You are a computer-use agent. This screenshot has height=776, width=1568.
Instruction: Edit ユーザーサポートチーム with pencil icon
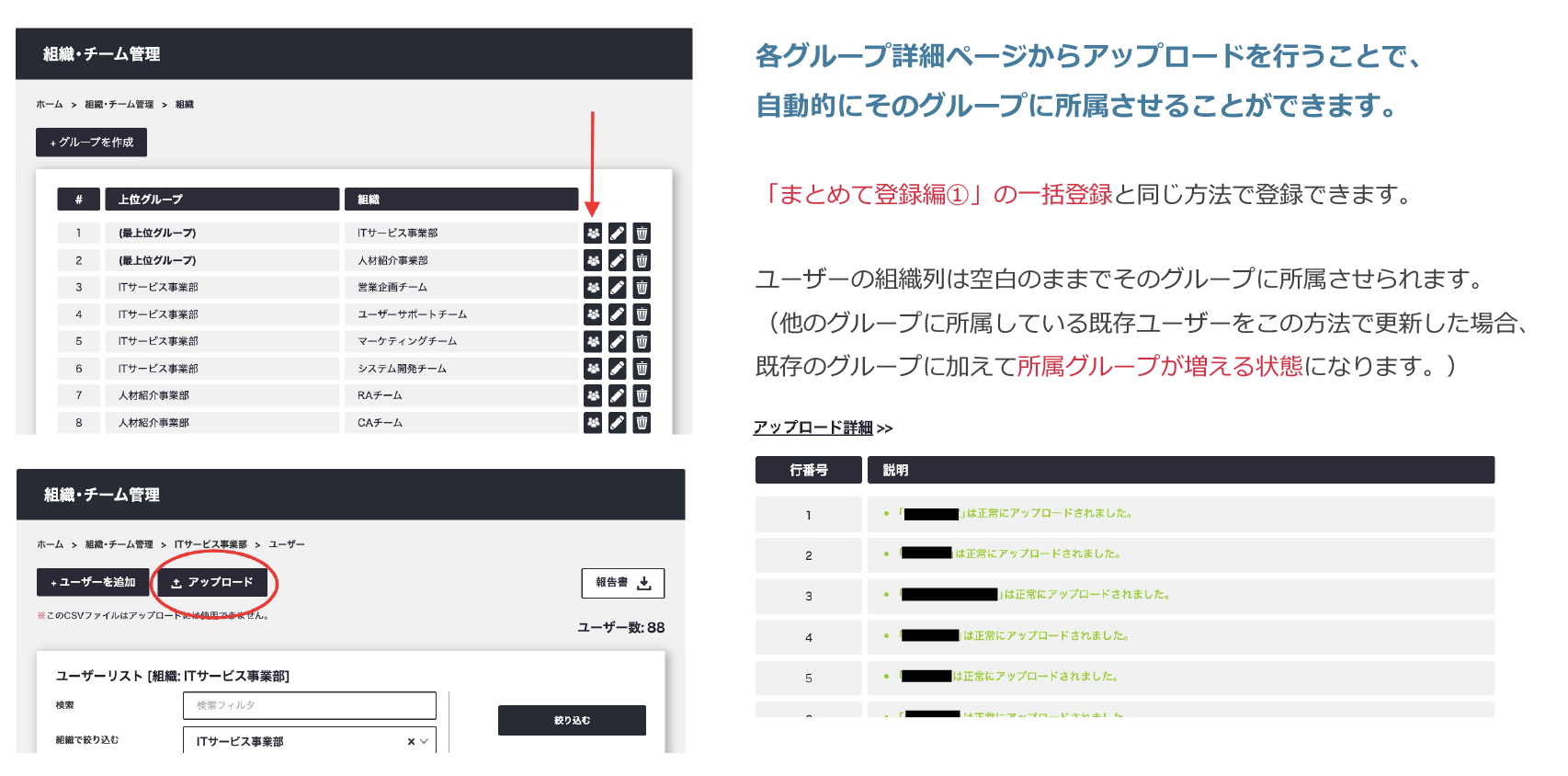coord(618,314)
